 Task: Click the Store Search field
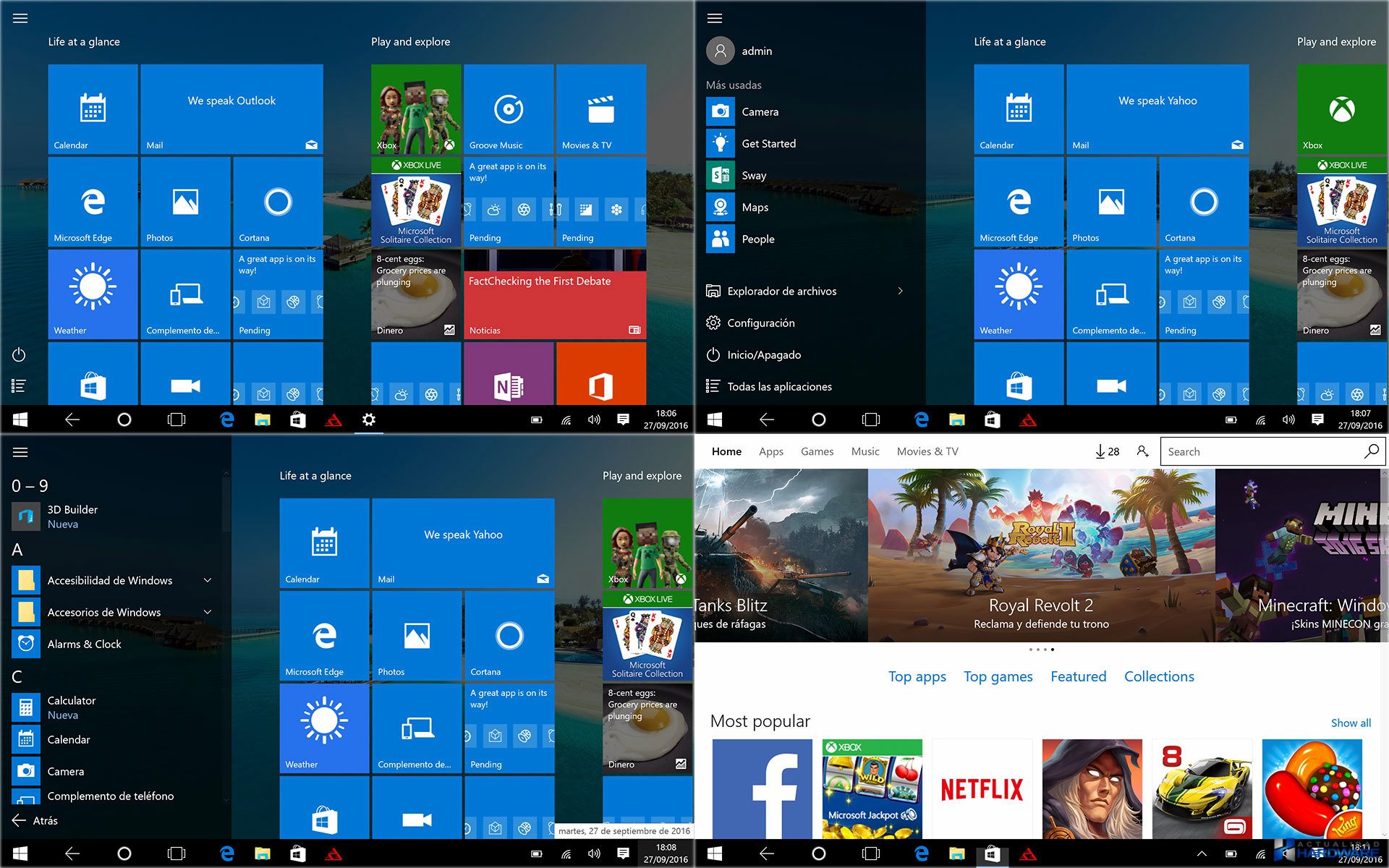tap(1262, 451)
